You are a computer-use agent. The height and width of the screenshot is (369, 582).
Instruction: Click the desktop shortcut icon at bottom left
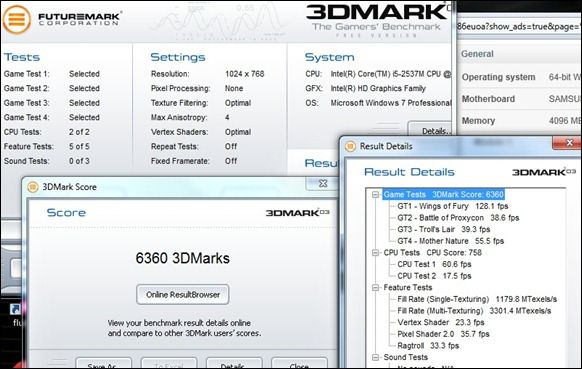tap(16, 309)
